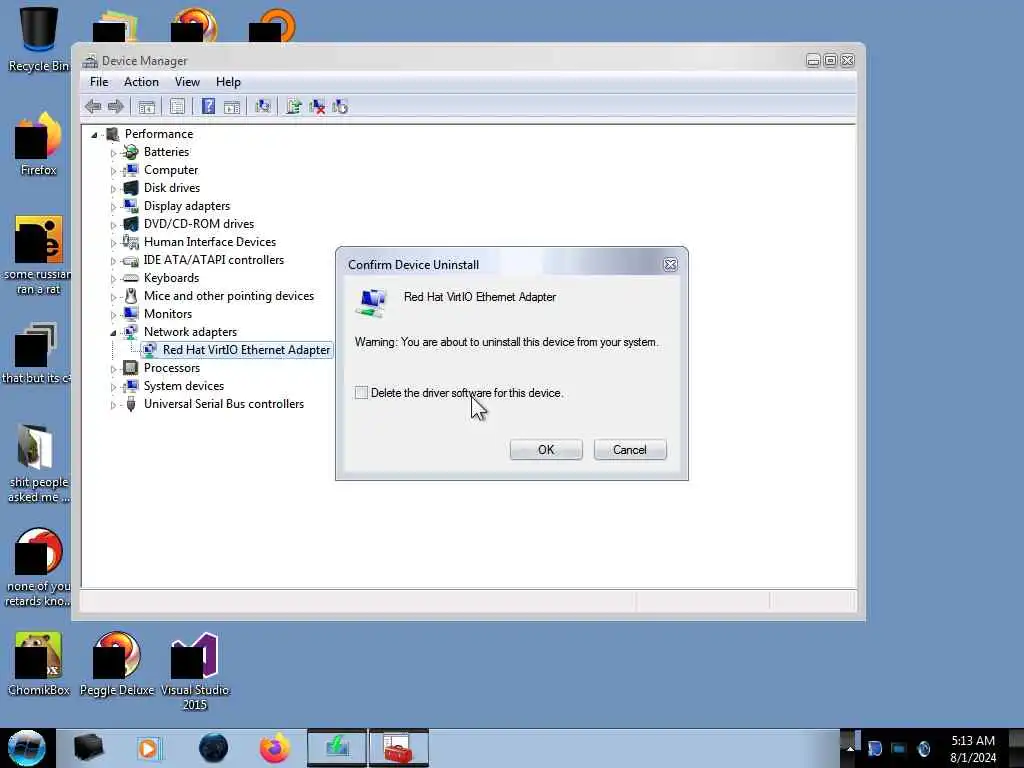Screen dimensions: 1024x768
Task: Open the Help menu
Action: [x=228, y=82]
